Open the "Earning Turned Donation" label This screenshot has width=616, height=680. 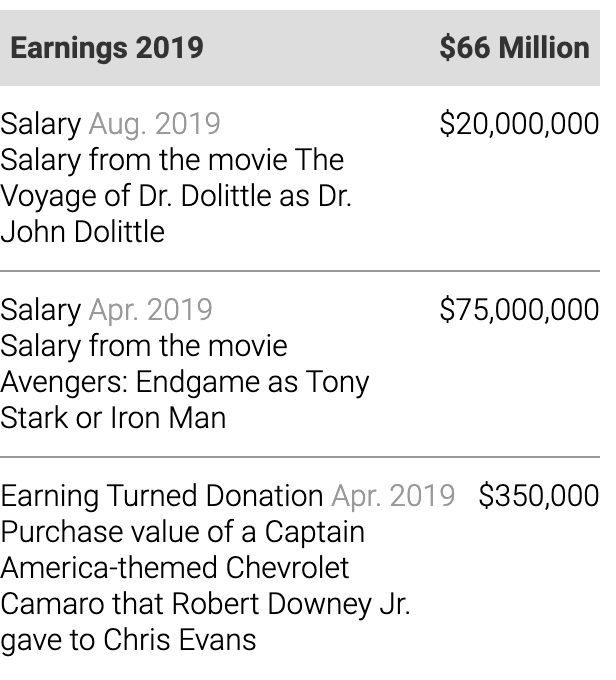[x=161, y=496]
